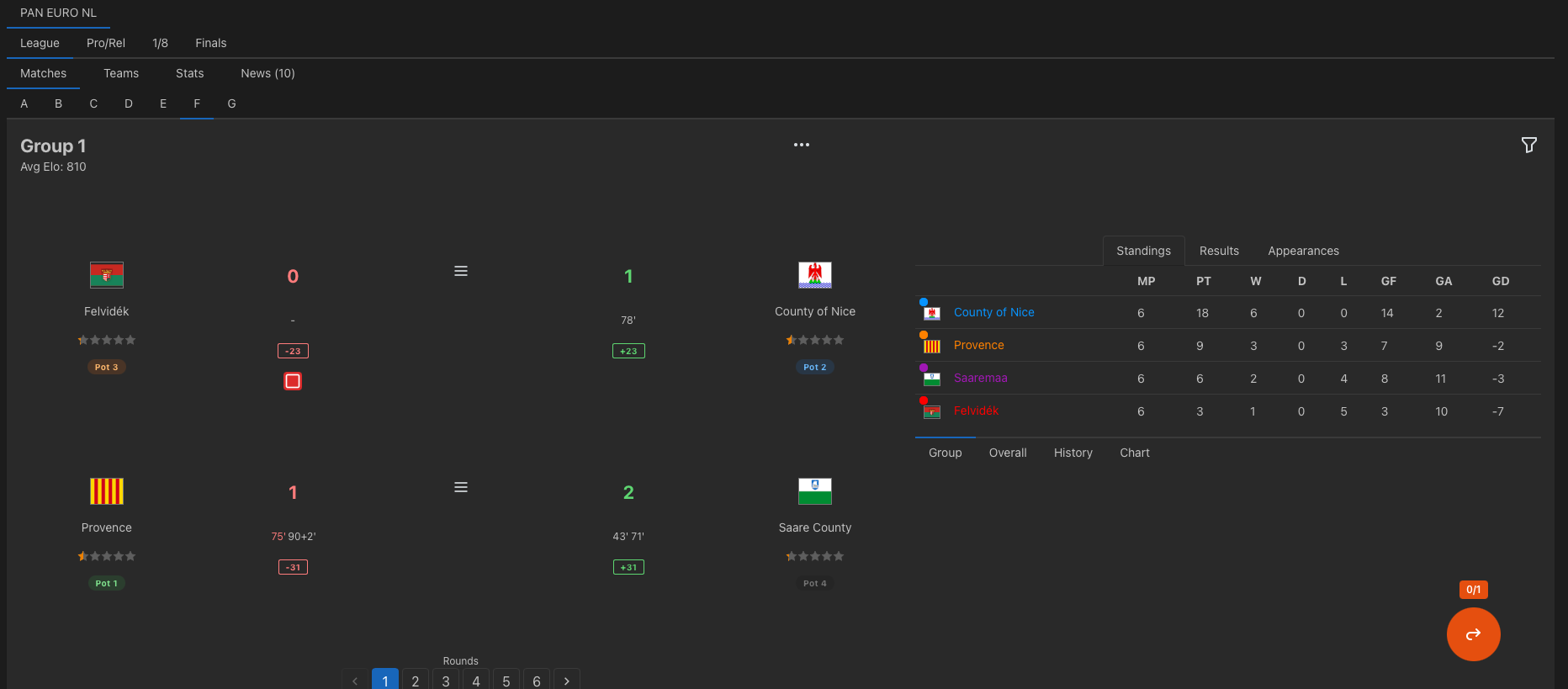
Task: Click the Felvidék red card icon
Action: click(x=293, y=381)
